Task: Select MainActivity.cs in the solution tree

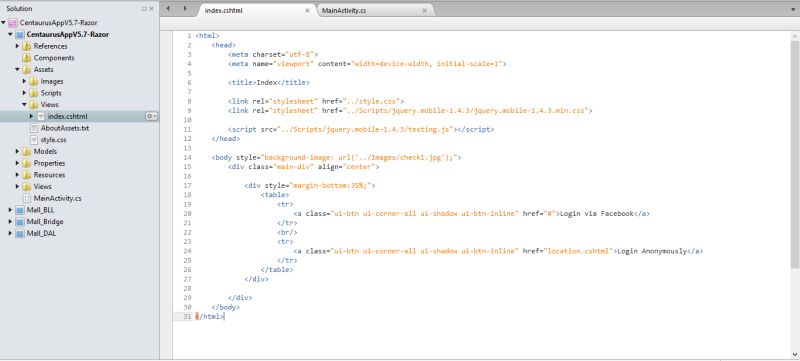Action: click(58, 198)
